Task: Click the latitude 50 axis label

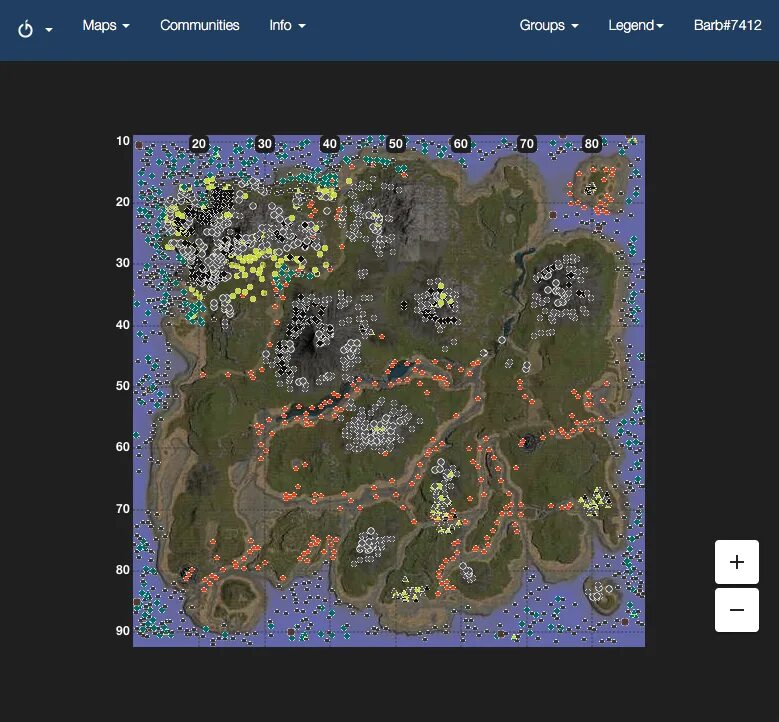Action: tap(123, 386)
